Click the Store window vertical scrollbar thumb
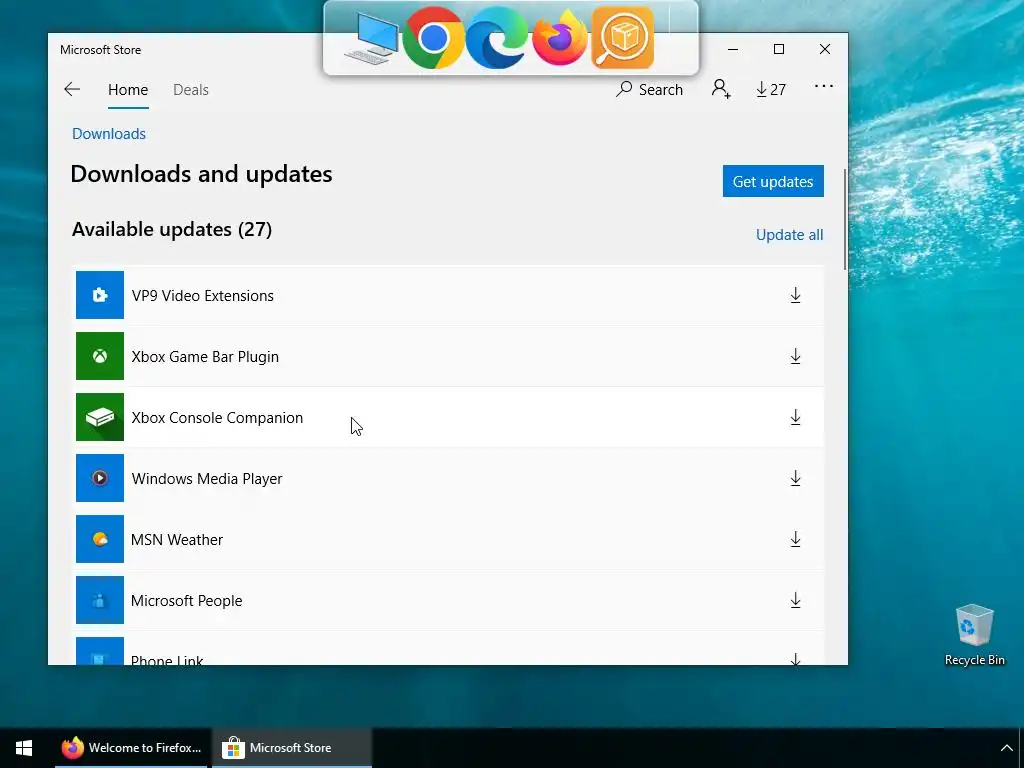 (x=845, y=219)
